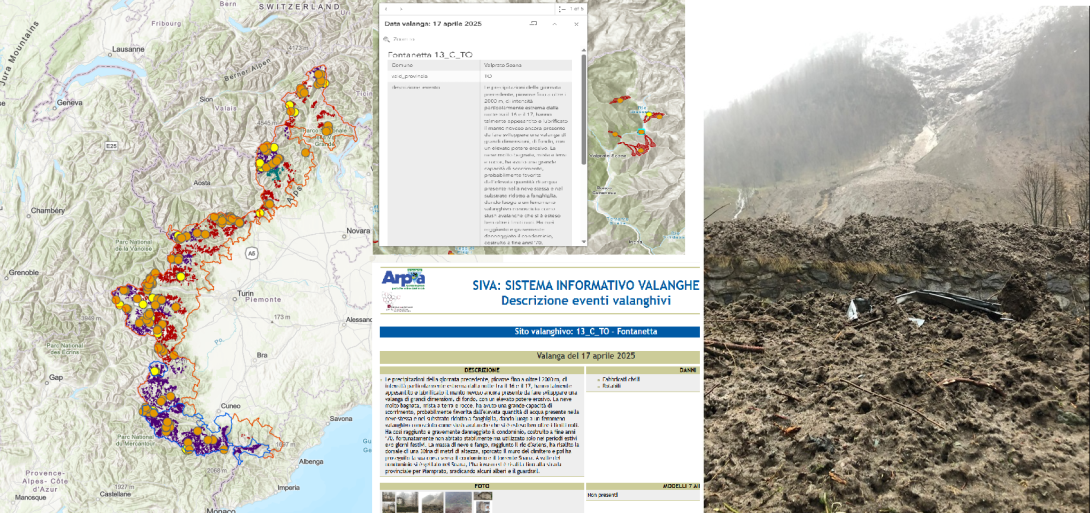The height and width of the screenshot is (513, 1090).
Task: Click the Lausanne city label on the map
Action: (x=129, y=49)
